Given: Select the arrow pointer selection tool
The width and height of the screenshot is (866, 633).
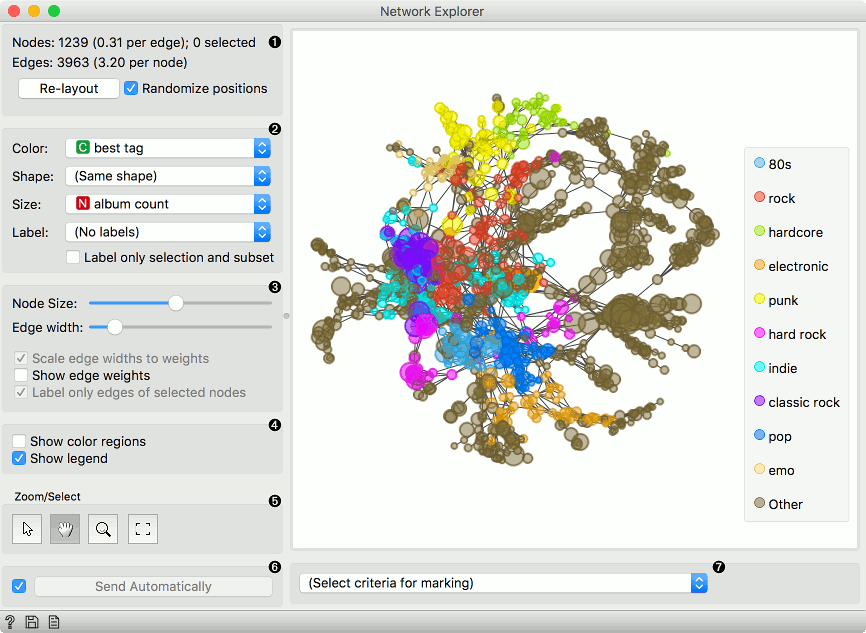Looking at the screenshot, I should pos(27,529).
